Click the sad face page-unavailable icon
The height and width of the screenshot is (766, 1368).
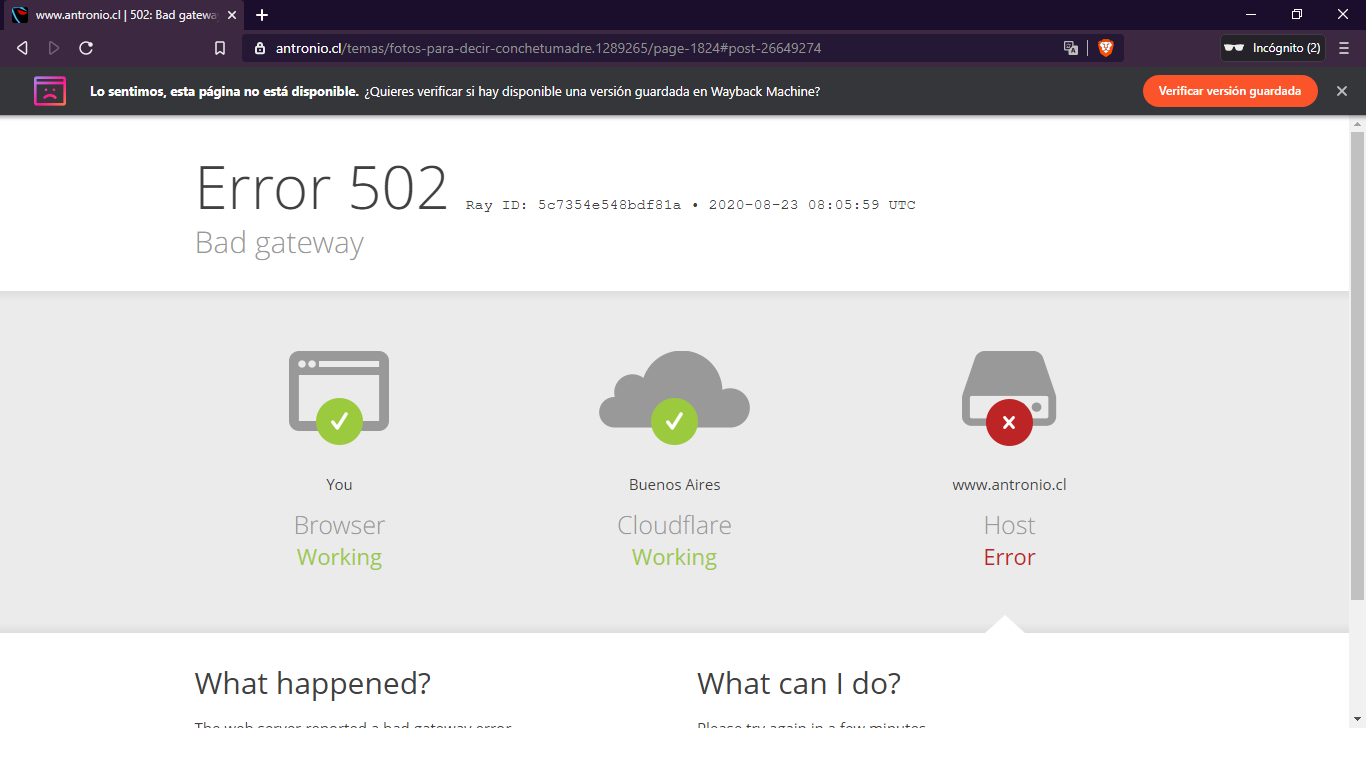pos(50,91)
